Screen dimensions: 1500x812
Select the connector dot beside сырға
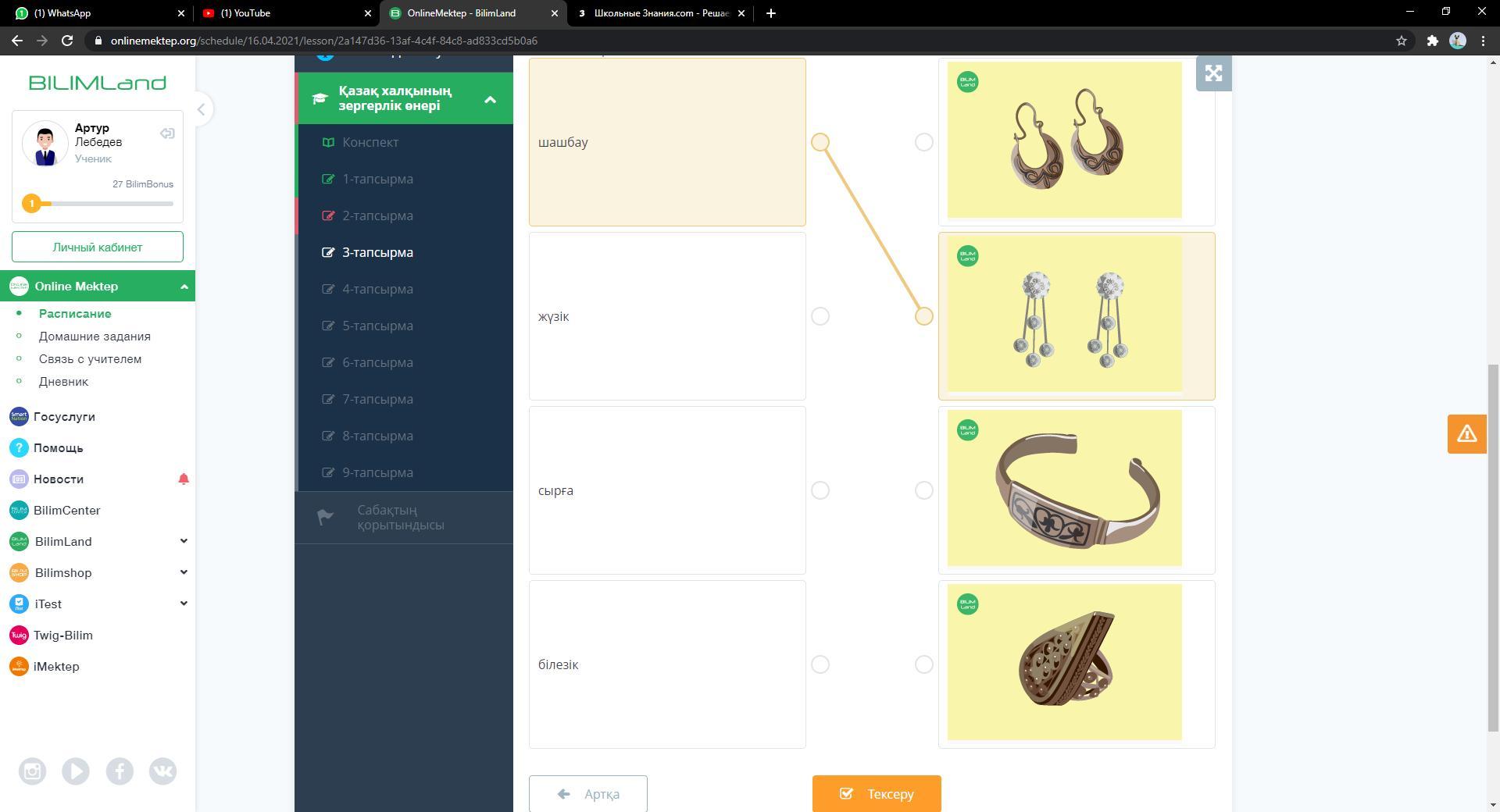click(x=820, y=490)
